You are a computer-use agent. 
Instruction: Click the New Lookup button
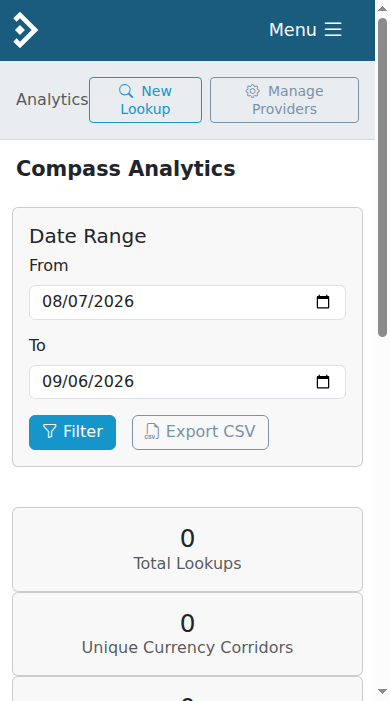pyautogui.click(x=145, y=100)
